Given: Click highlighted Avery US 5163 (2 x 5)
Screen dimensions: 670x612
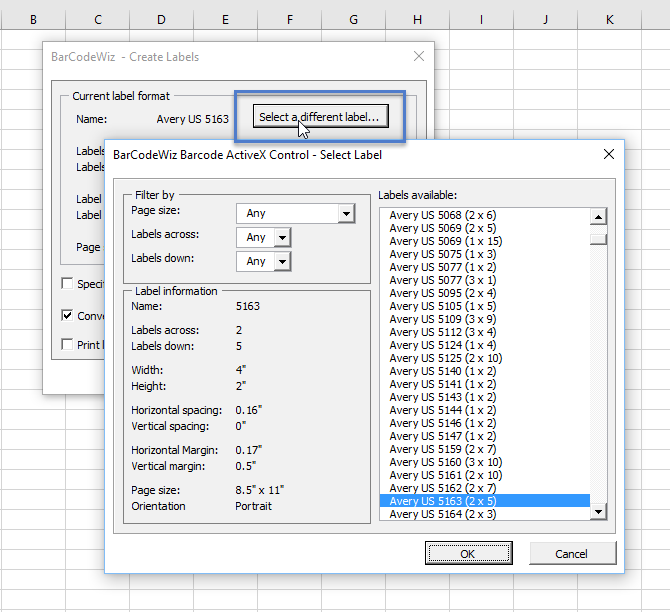Looking at the screenshot, I should pos(485,501).
